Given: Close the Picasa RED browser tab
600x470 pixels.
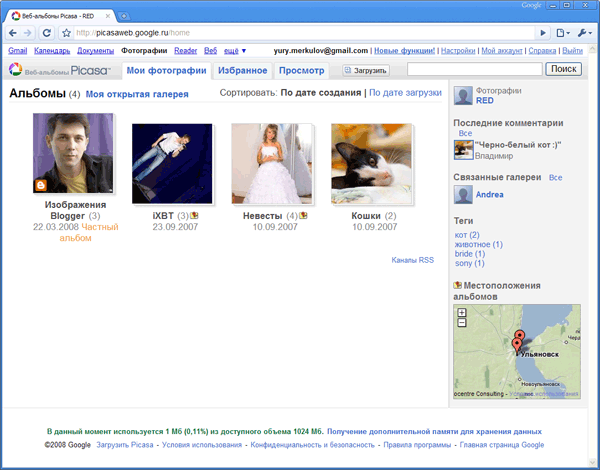Looking at the screenshot, I should coord(108,16).
